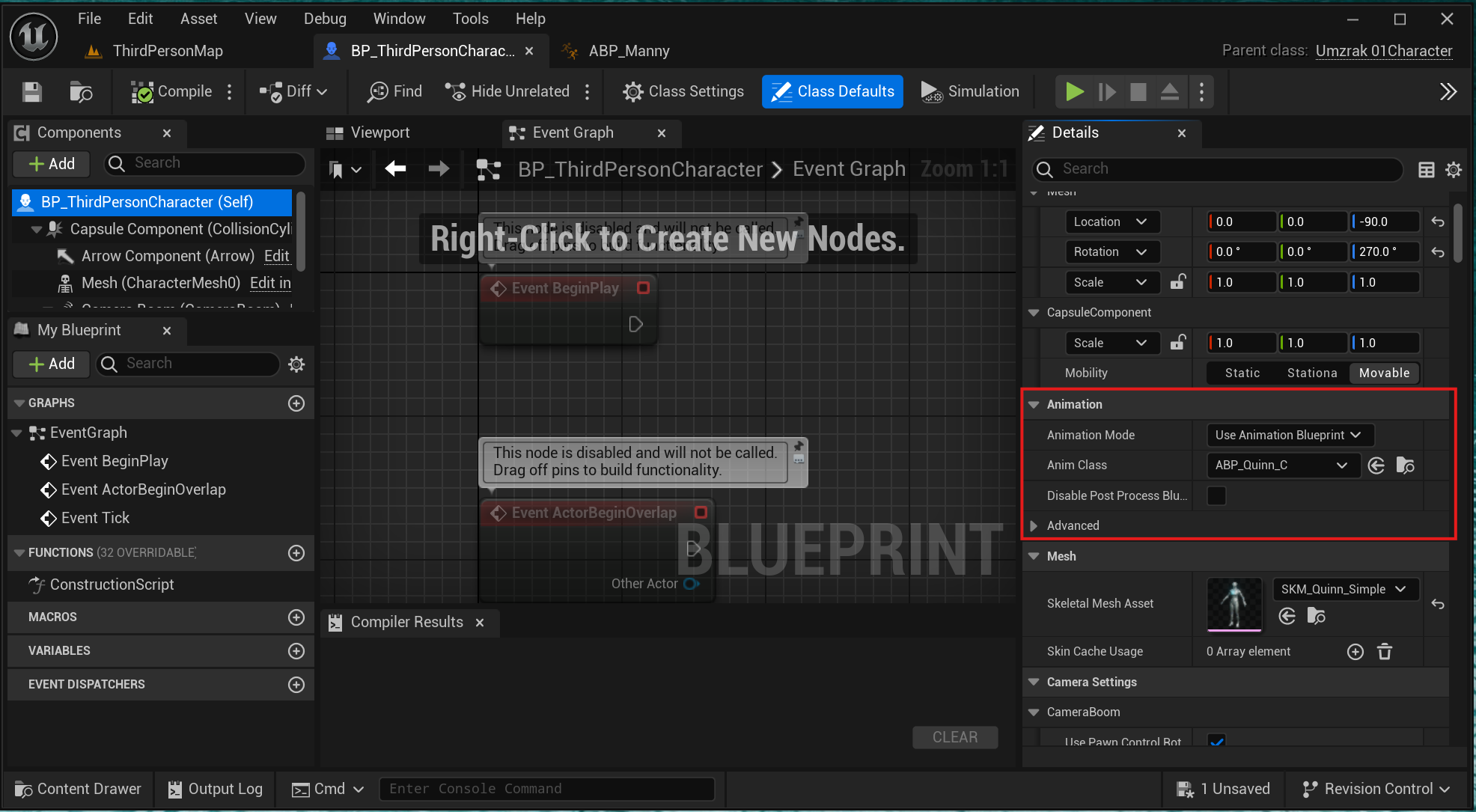Select Event Tick in My Blueprint

point(95,518)
